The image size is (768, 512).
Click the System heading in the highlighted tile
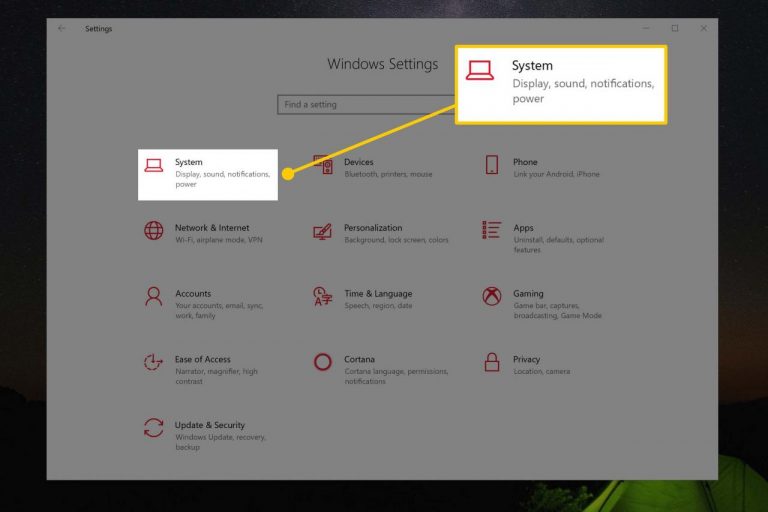189,162
